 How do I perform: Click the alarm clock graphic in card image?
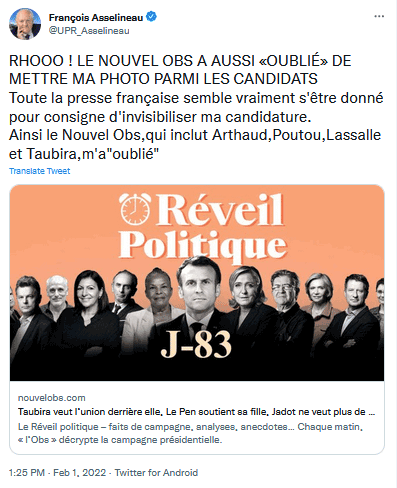click(x=135, y=209)
